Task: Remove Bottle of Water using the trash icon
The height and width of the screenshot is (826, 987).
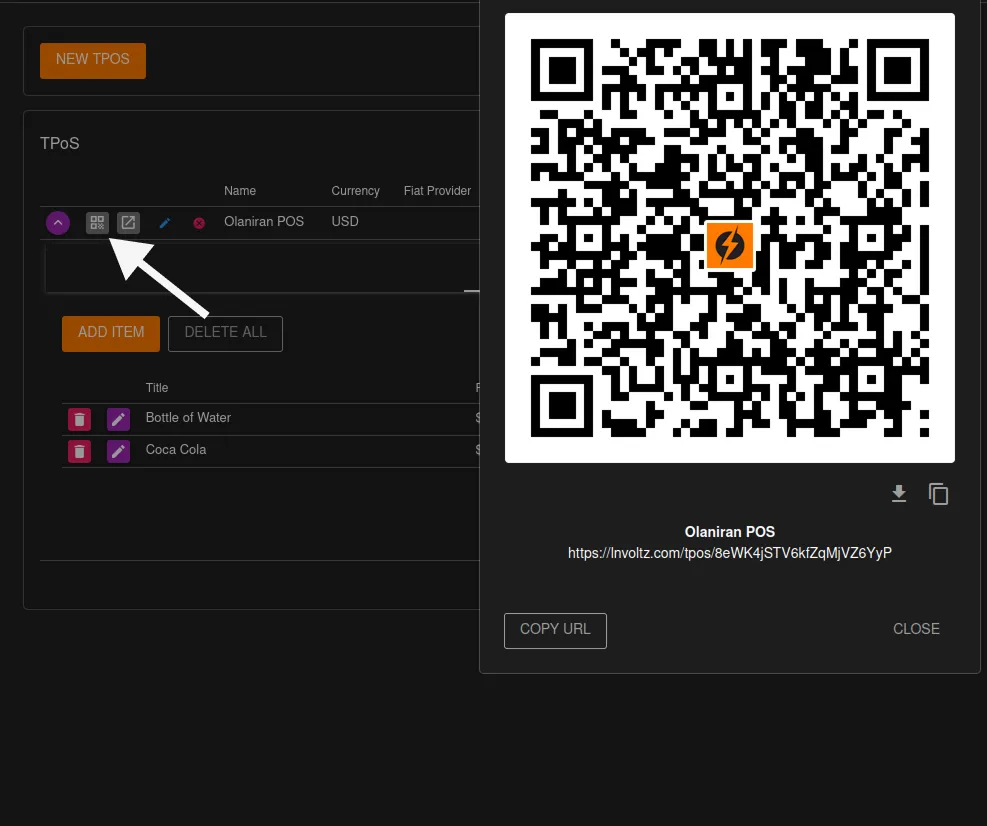Action: (79, 419)
